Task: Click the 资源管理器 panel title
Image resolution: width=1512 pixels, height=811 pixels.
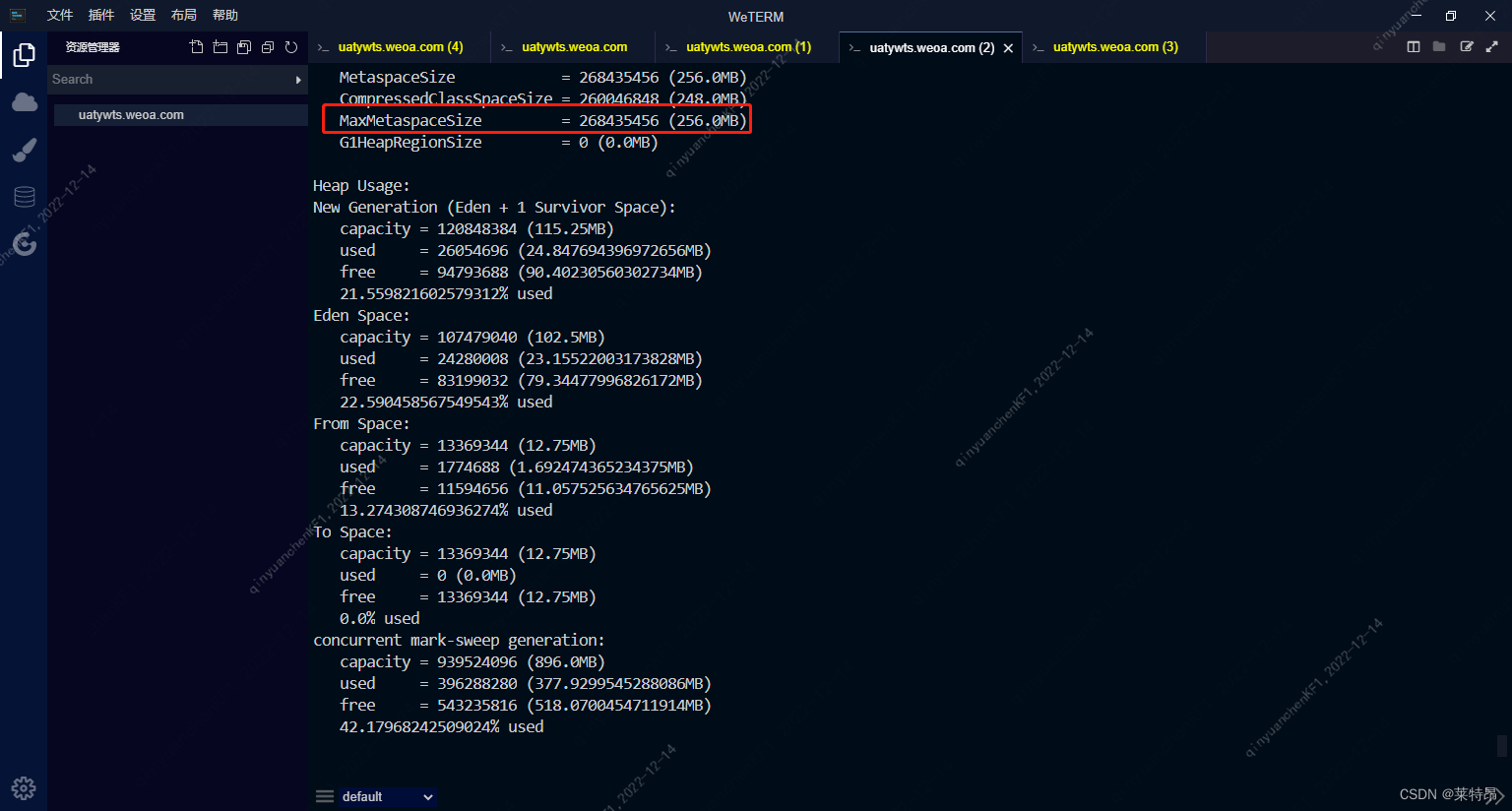Action: 93,47
